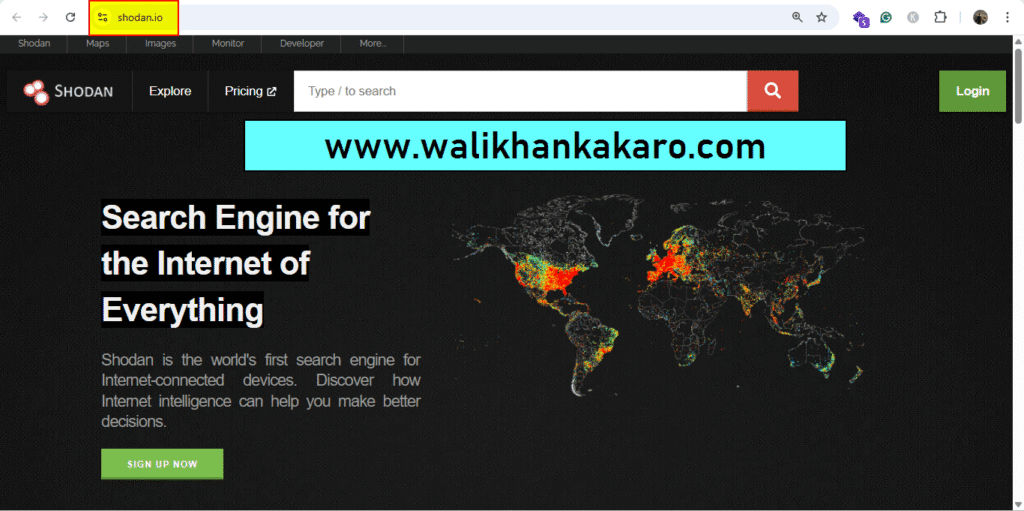Open Images in top navigation strip

[x=160, y=44]
